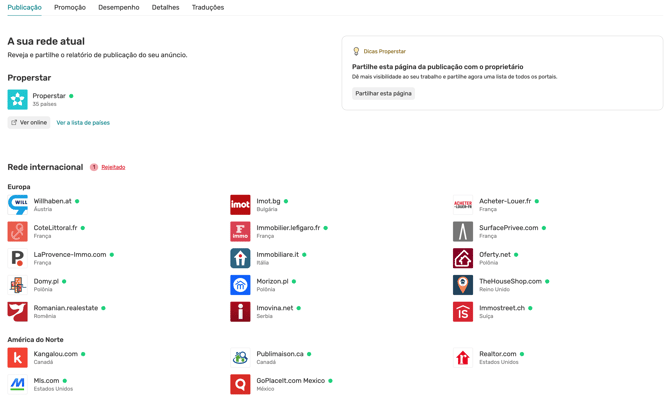Screen dimensions: 670x395
Task: Click the Oferty.net house logo
Action: point(463,258)
